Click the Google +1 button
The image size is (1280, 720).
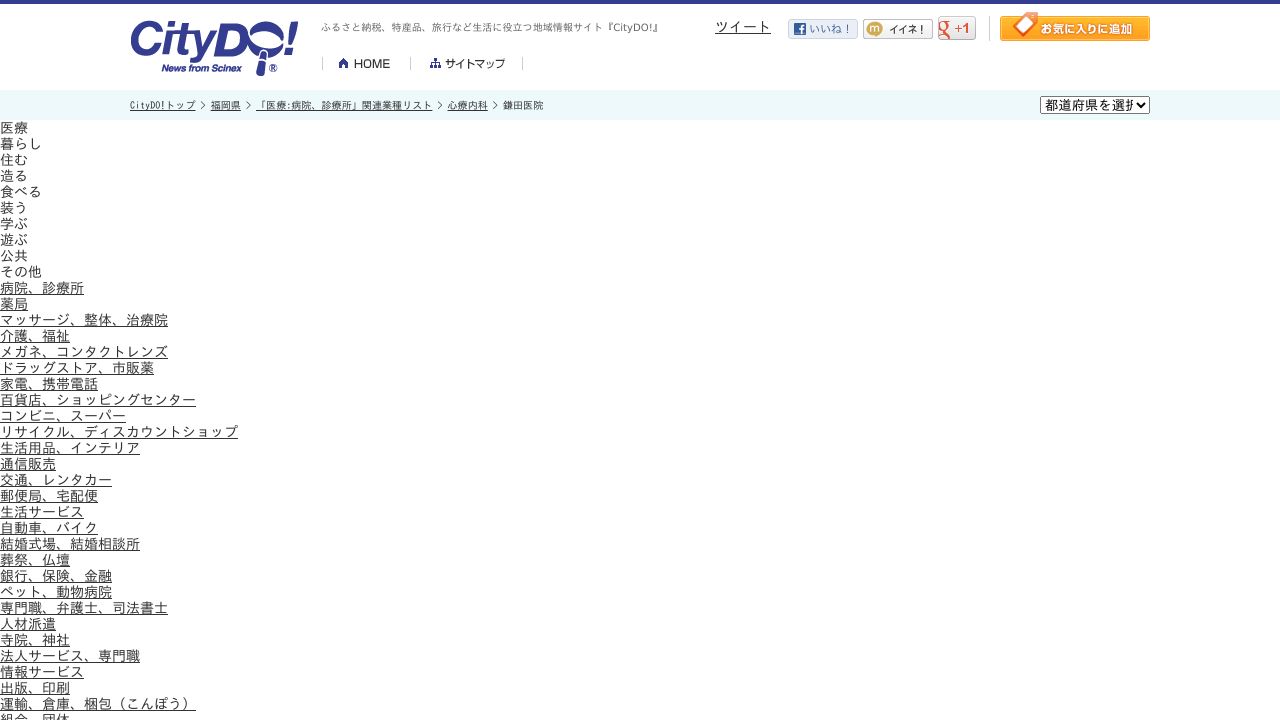coord(956,29)
